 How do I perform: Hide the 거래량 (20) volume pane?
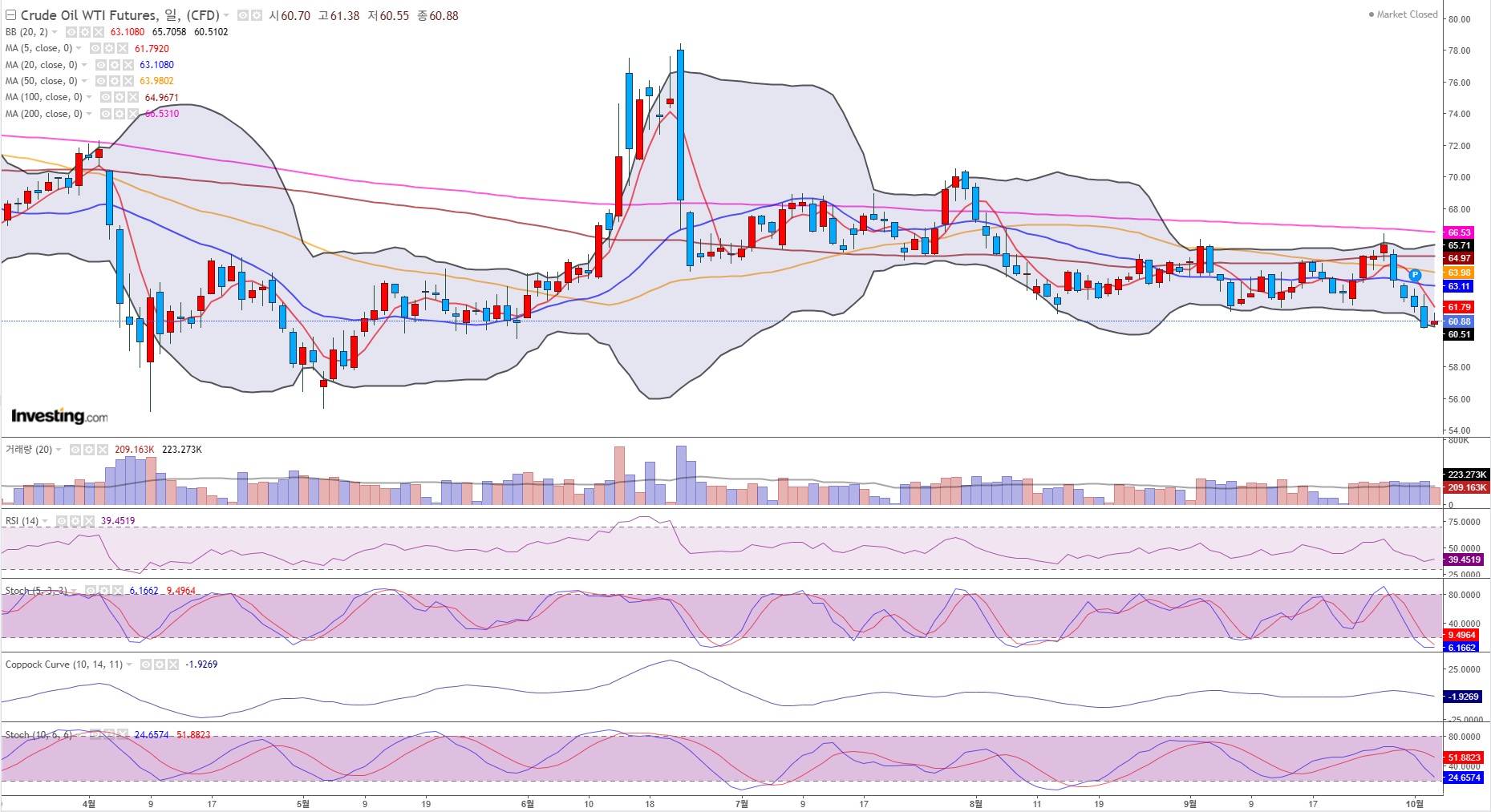(x=75, y=450)
